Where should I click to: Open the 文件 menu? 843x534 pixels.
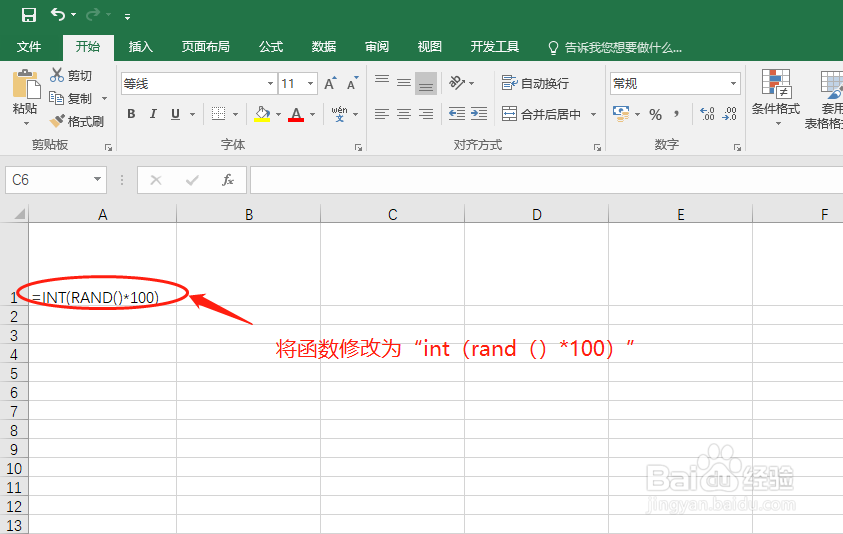pos(28,47)
